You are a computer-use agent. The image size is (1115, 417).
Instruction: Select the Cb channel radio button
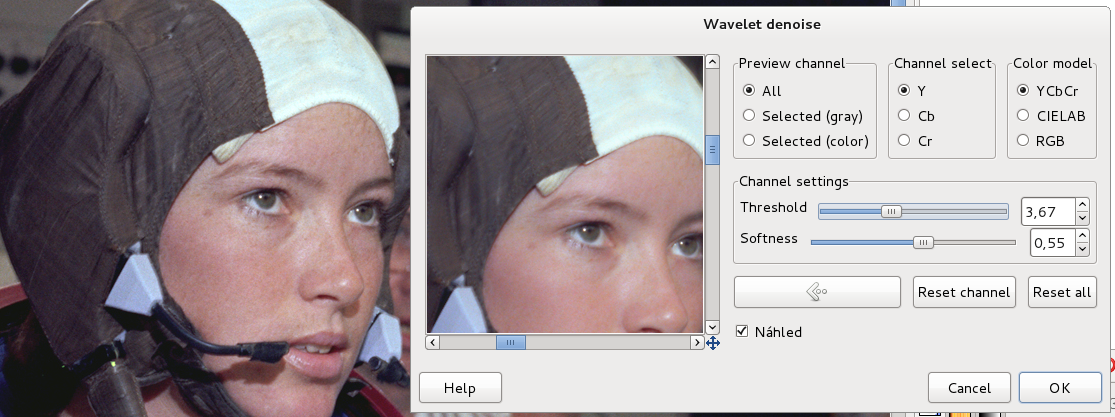pyautogui.click(x=904, y=115)
